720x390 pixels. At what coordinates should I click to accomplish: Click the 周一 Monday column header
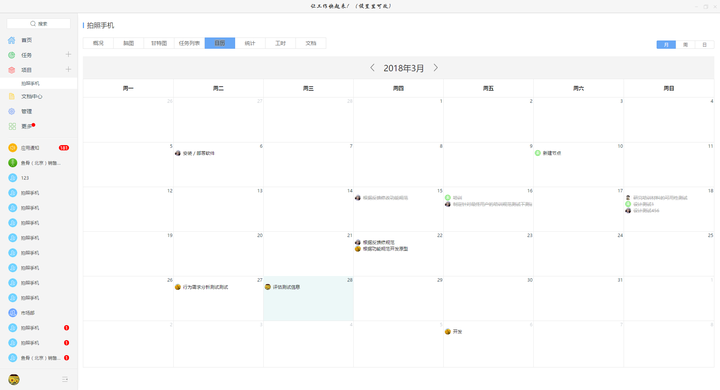128,88
